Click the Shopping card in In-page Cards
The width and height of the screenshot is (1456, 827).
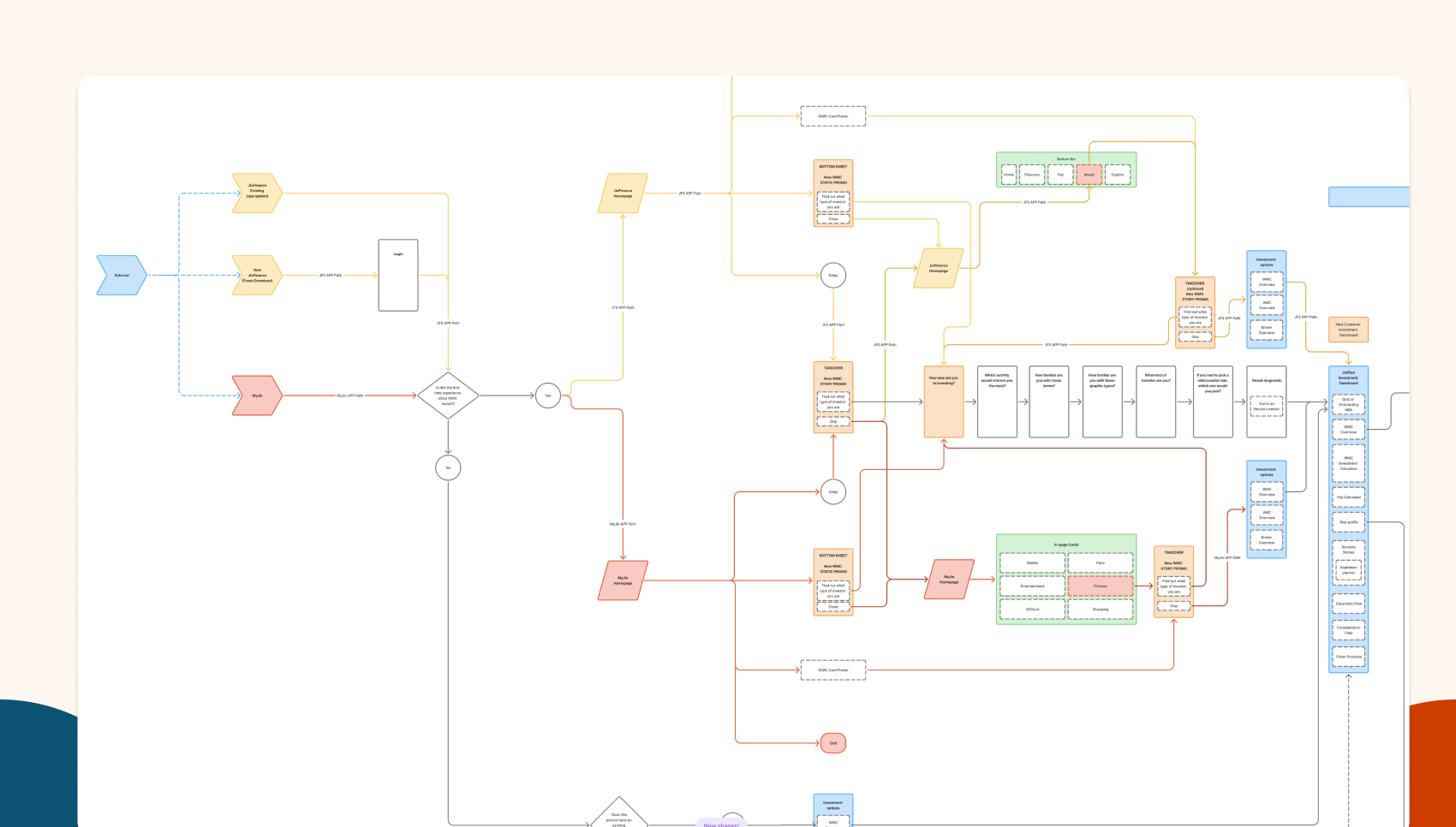[1101, 610]
